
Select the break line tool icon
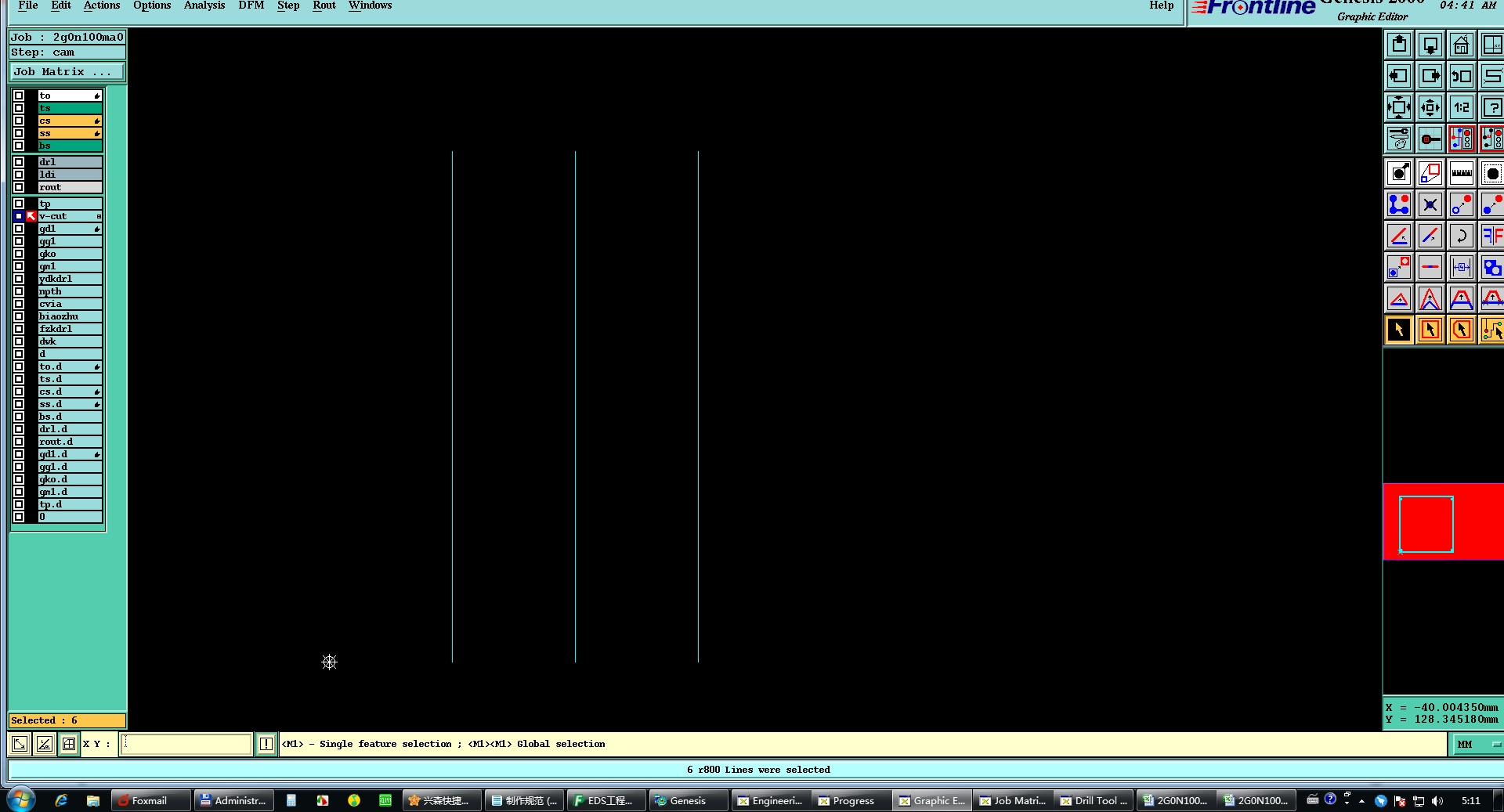pos(1430,268)
